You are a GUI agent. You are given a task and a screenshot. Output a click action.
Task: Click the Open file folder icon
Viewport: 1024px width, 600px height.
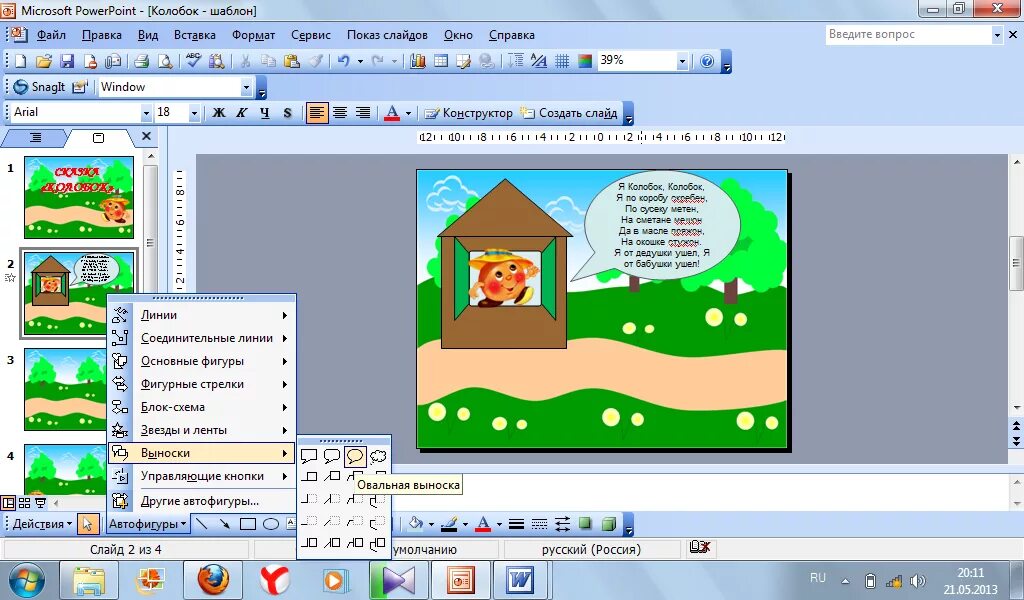point(43,61)
